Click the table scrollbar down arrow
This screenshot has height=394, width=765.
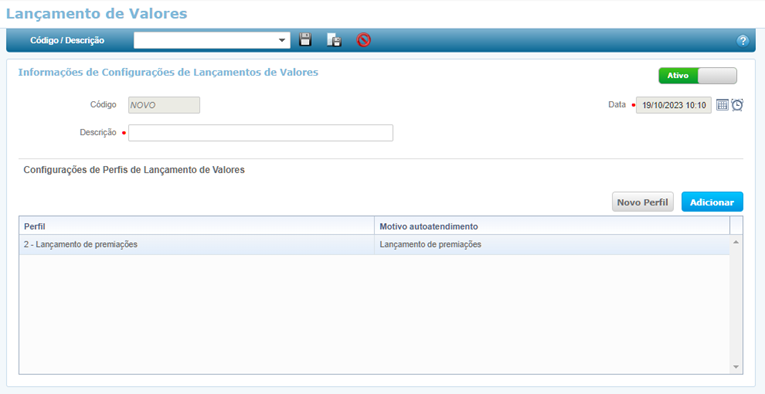click(736, 367)
